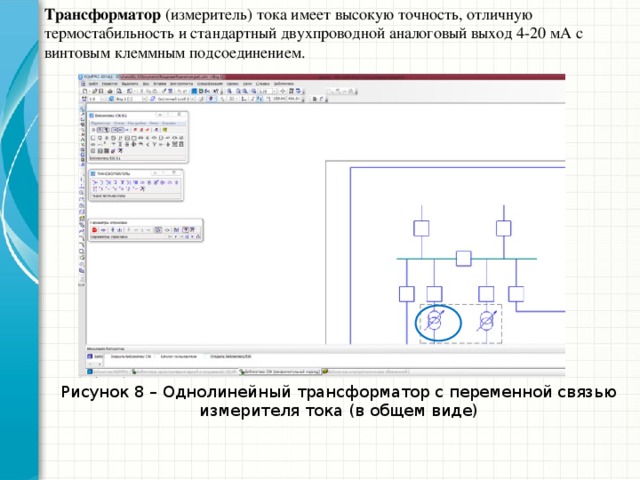This screenshot has height=480, width=640.
Task: Click the last symbol in Трансформаторы panel's top row
Action: (176, 182)
